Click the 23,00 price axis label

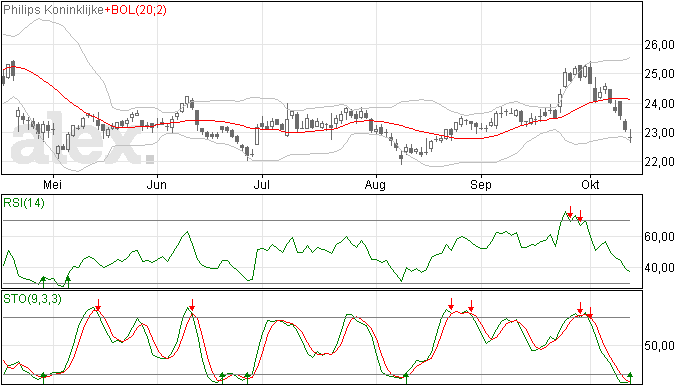point(659,133)
